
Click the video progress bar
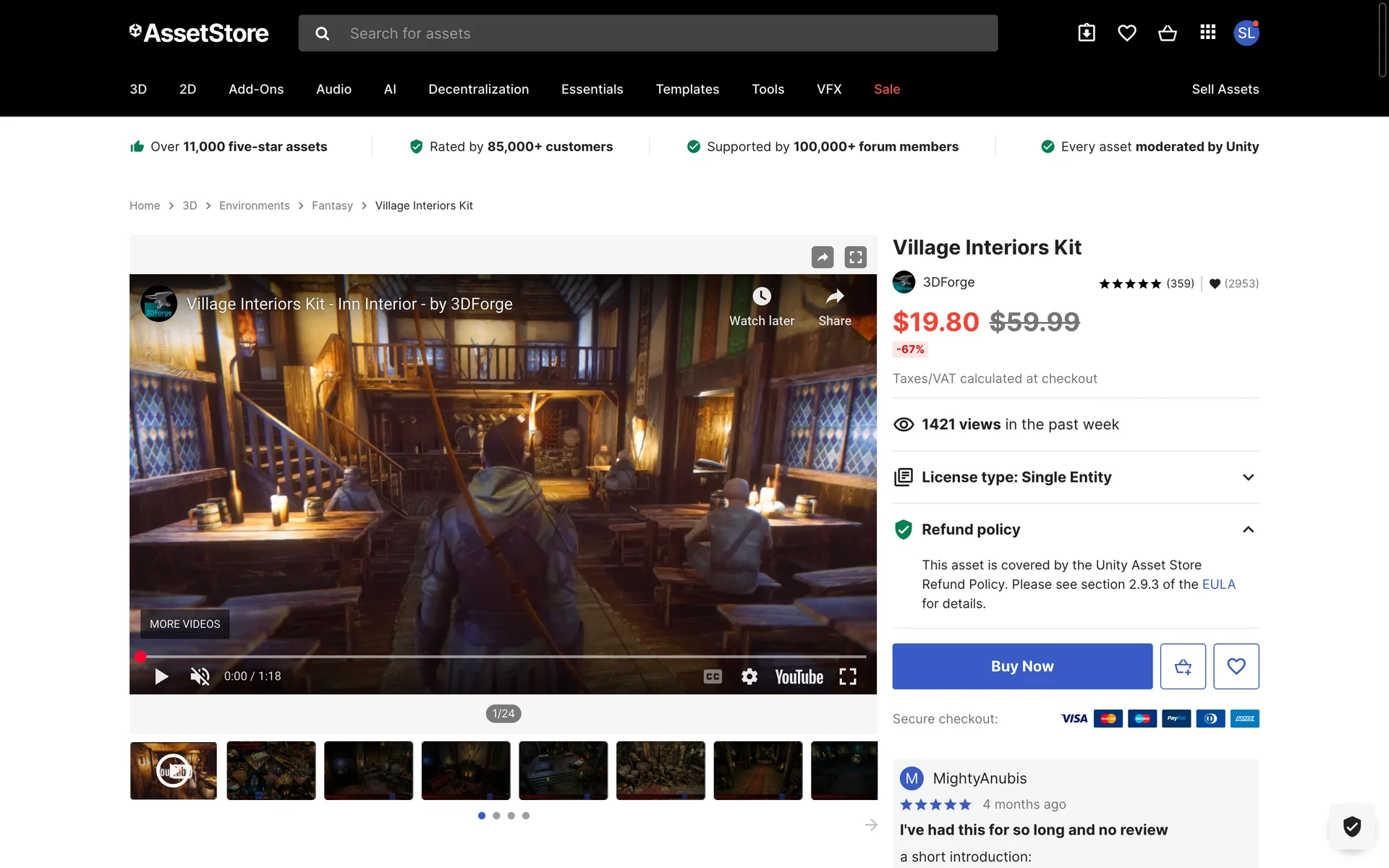[503, 657]
